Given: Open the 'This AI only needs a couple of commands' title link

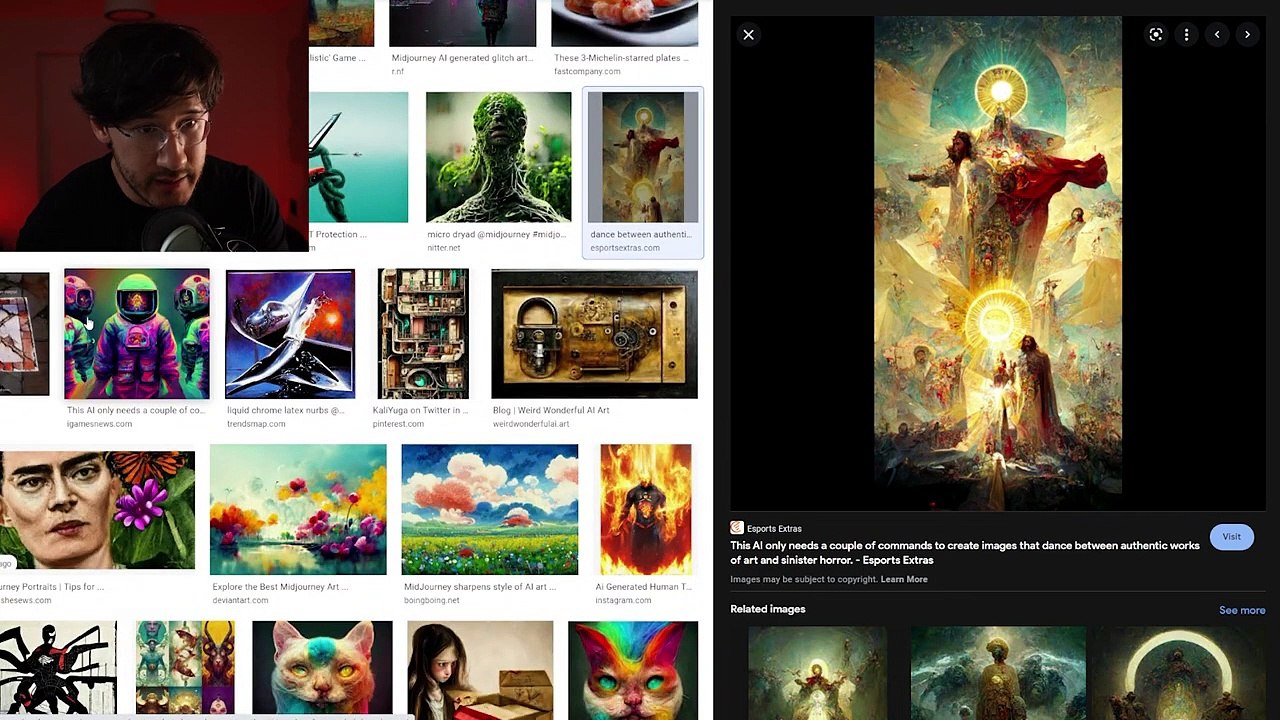Looking at the screenshot, I should click(964, 553).
